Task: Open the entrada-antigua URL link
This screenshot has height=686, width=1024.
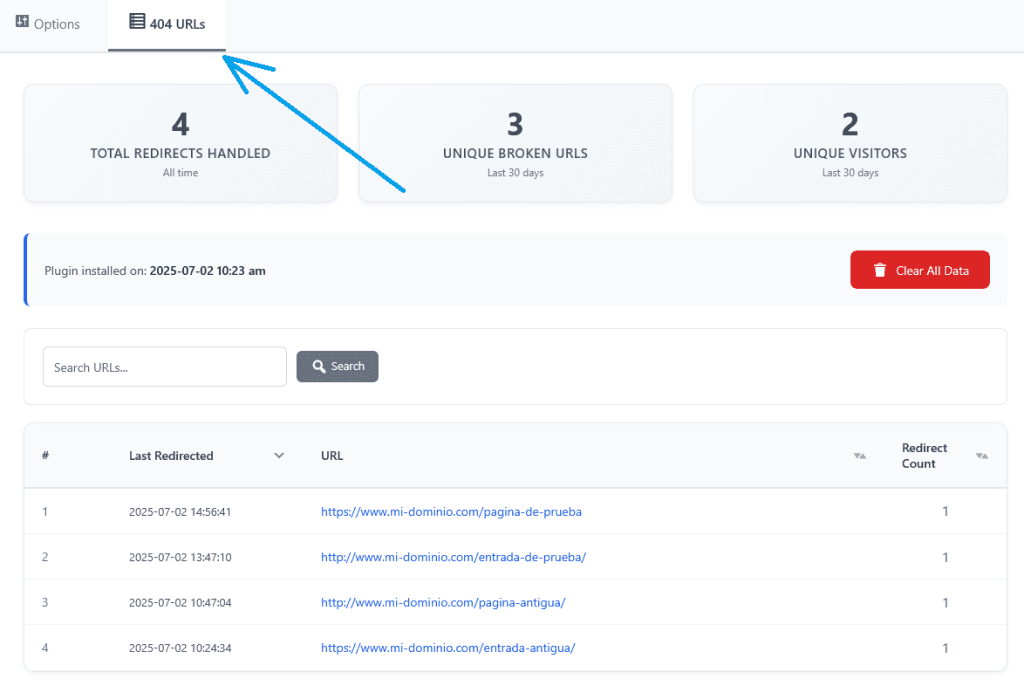Action: click(x=448, y=648)
